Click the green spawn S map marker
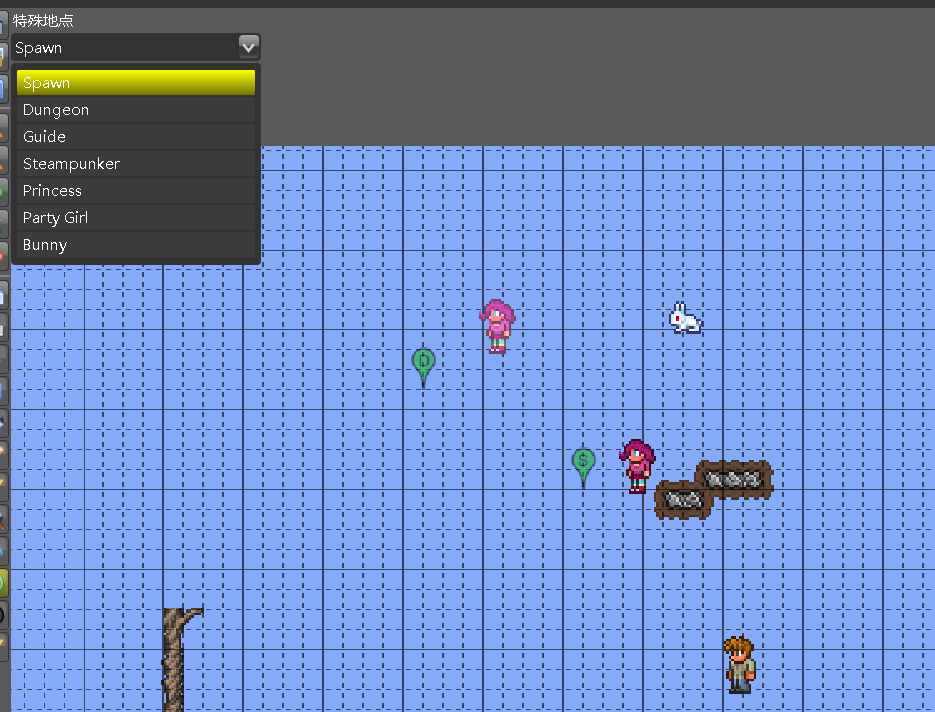 click(583, 463)
